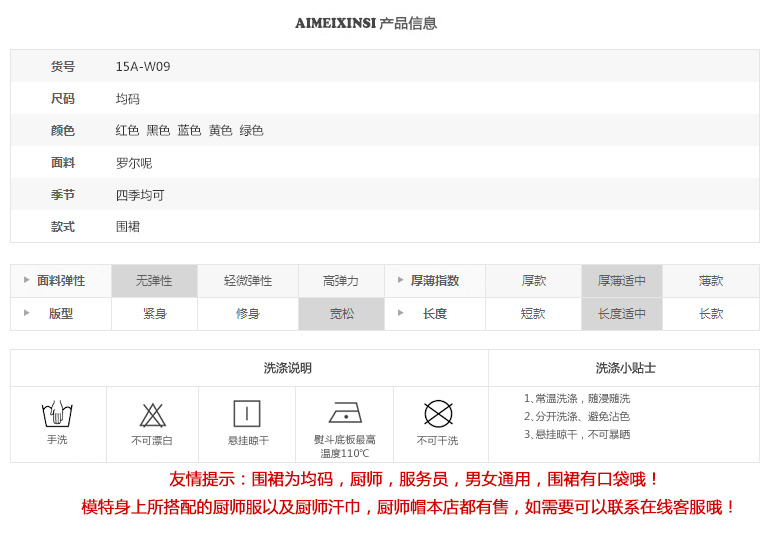Select the 厚款 thickness option
This screenshot has width=780, height=543.
(x=533, y=281)
